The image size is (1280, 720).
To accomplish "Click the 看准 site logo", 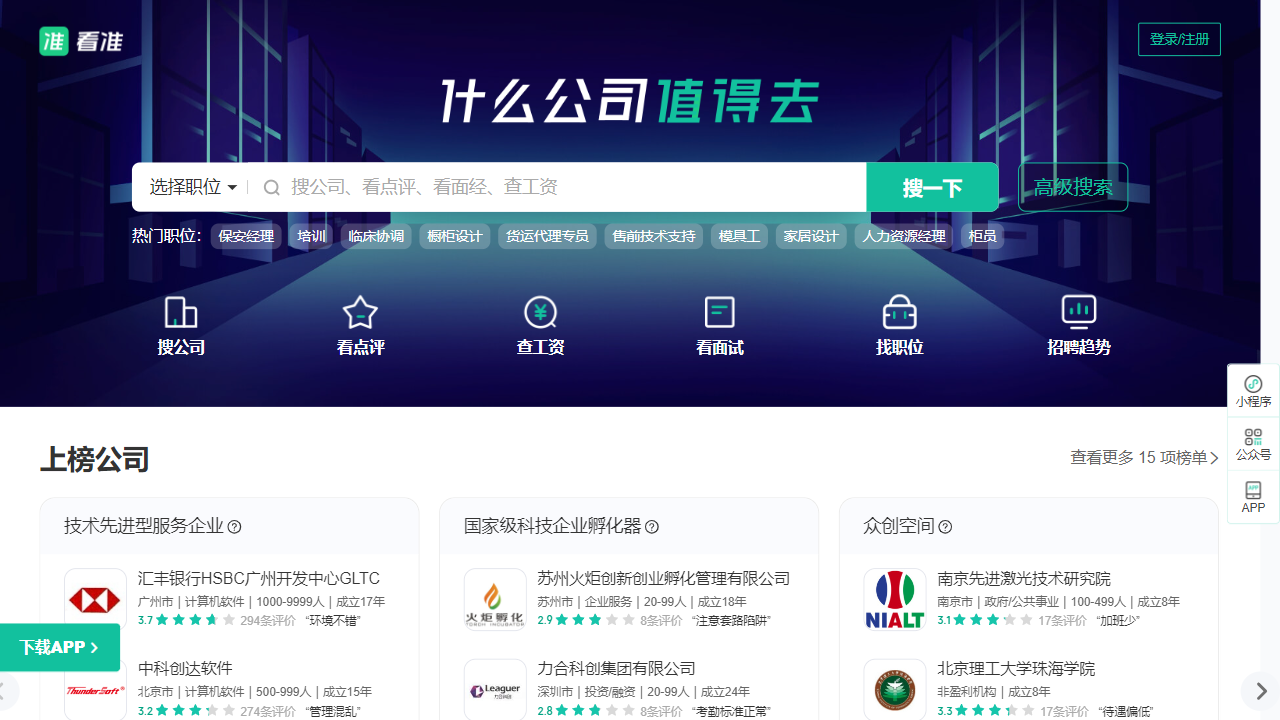I will click(81, 42).
